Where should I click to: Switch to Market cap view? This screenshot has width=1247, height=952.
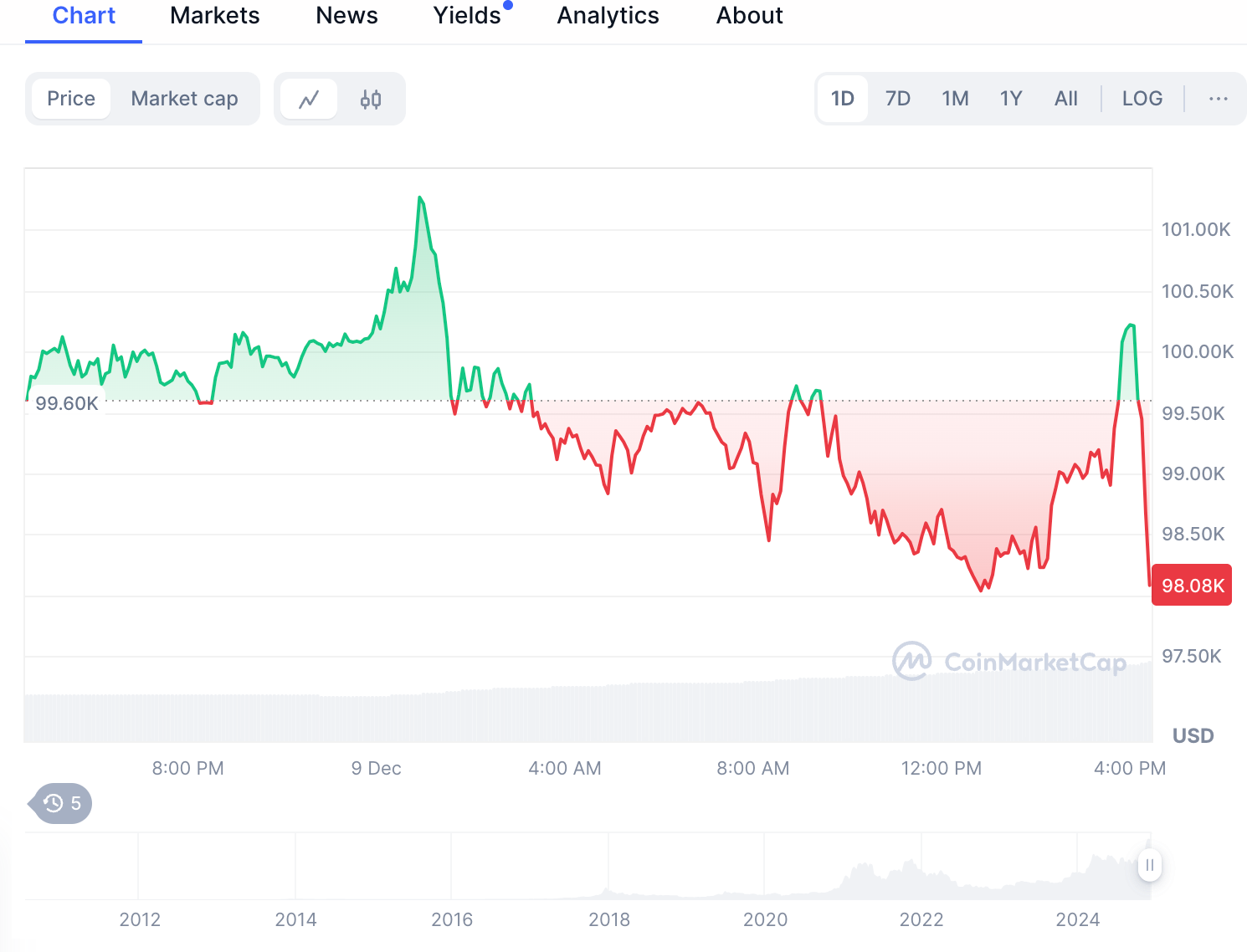[x=184, y=99]
